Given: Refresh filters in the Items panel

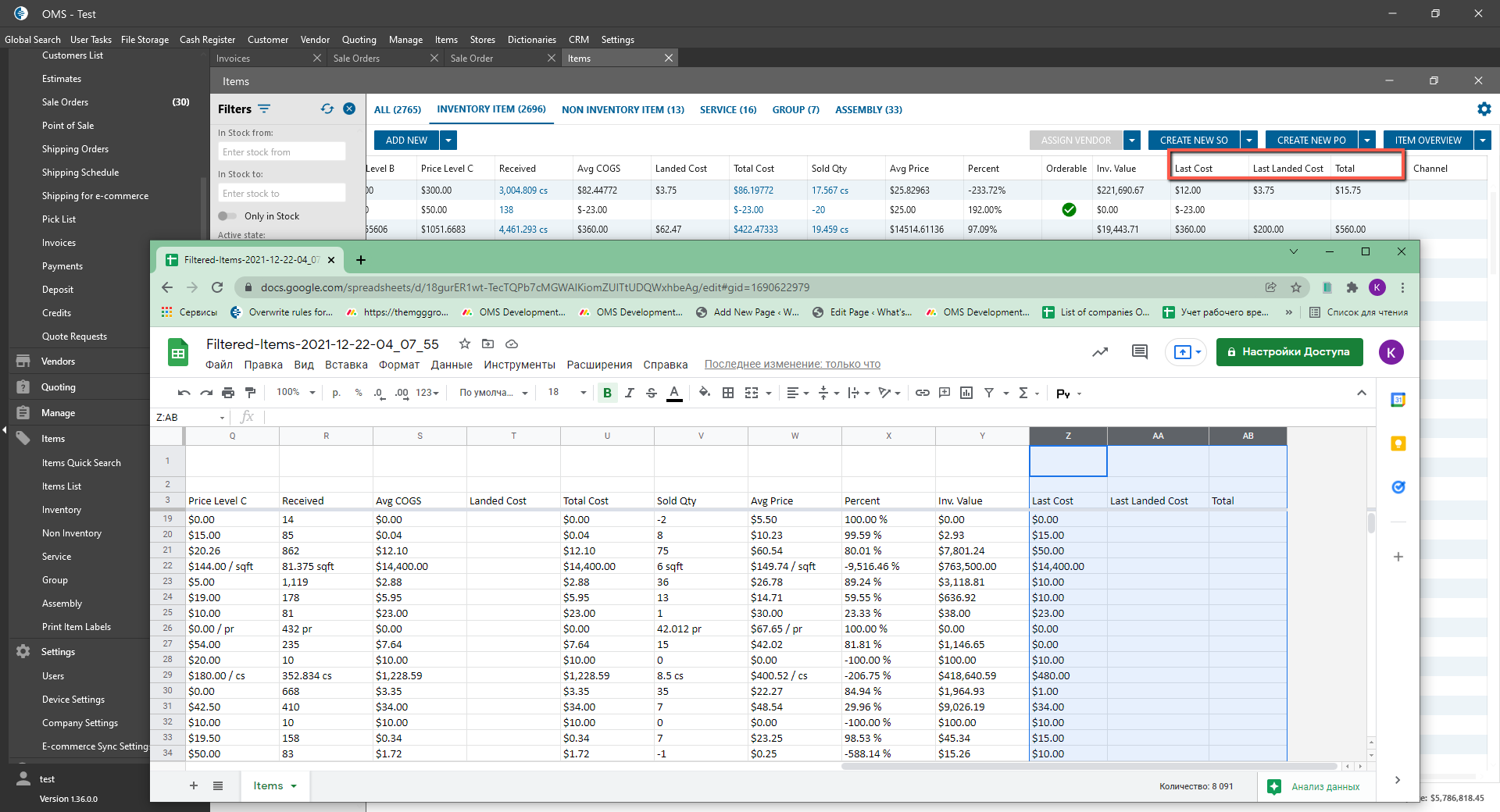Looking at the screenshot, I should (327, 109).
